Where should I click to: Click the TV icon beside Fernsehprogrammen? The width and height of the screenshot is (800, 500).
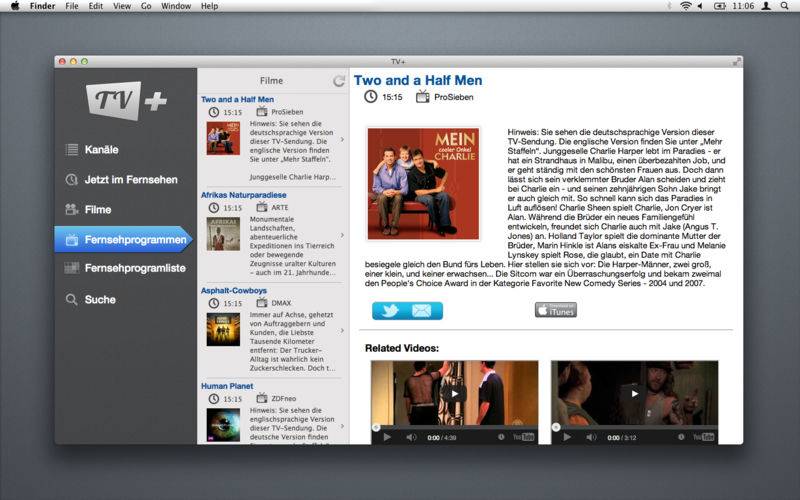pyautogui.click(x=72, y=239)
